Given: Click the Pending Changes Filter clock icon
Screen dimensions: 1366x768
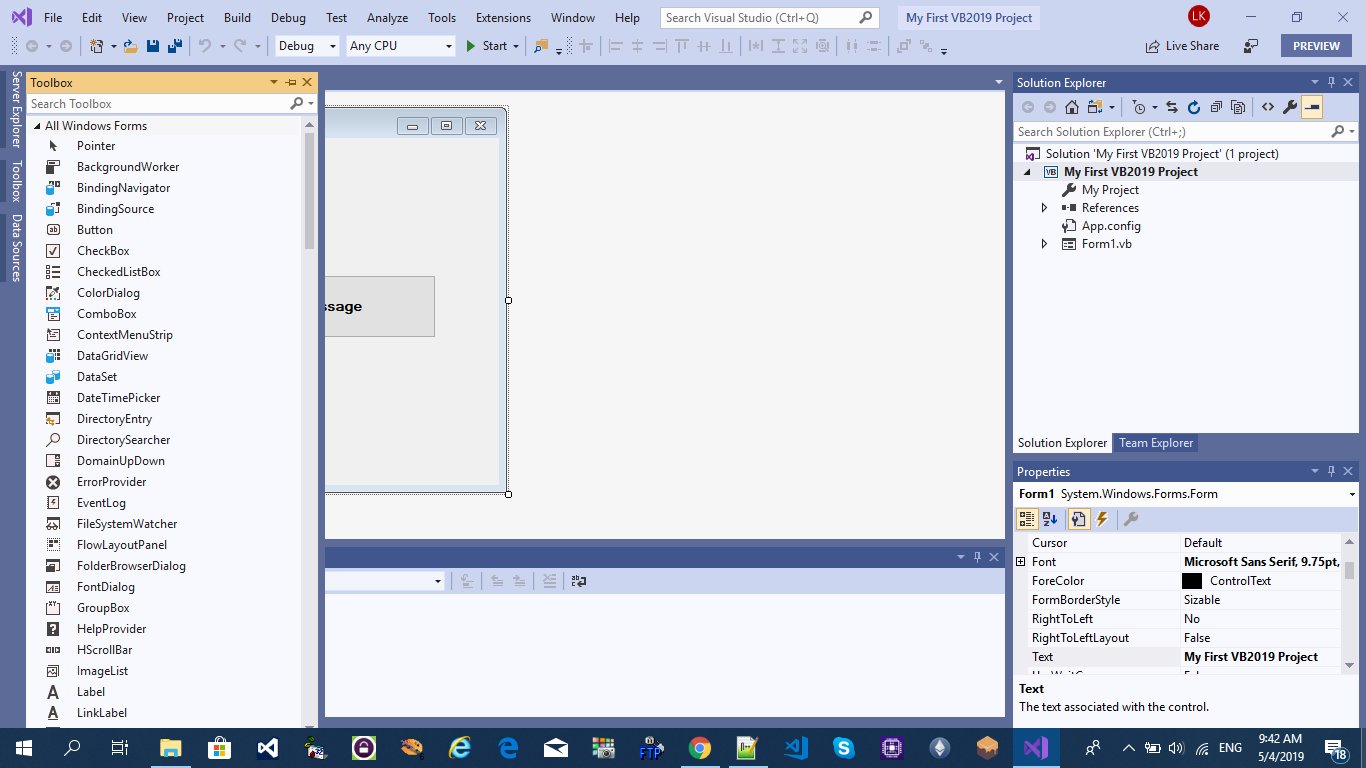Looking at the screenshot, I should 1138,107.
